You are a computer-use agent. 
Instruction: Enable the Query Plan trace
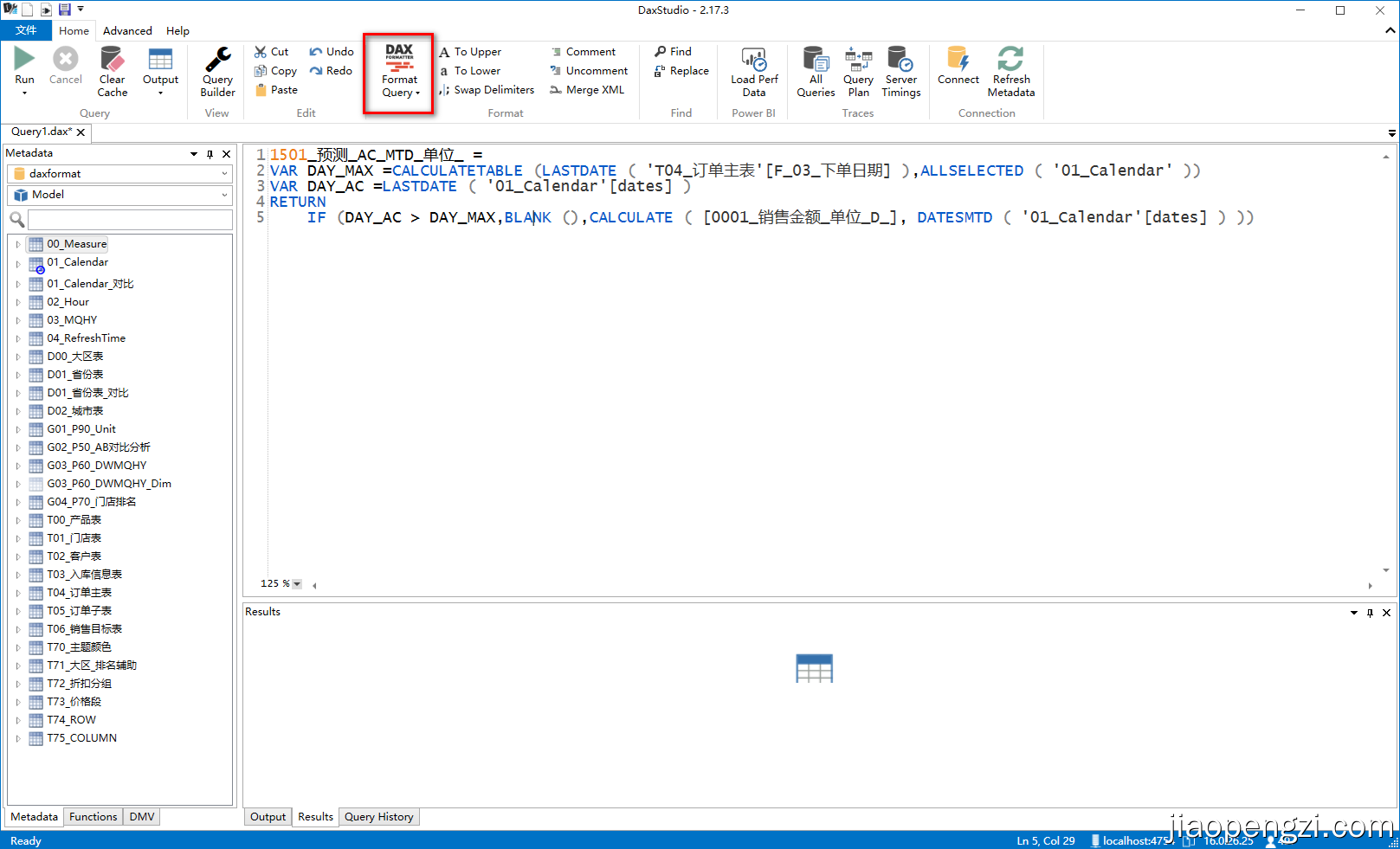point(858,71)
